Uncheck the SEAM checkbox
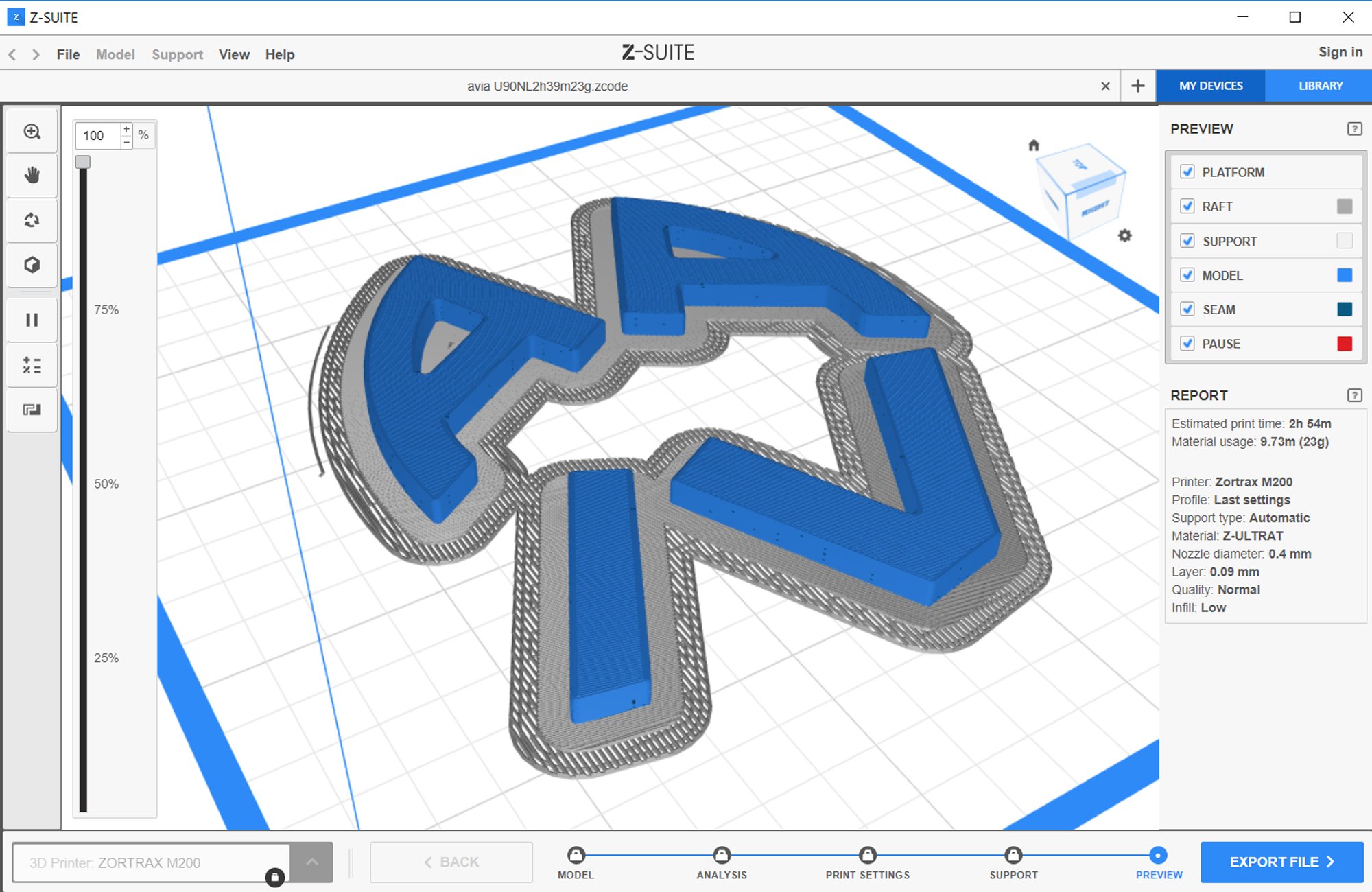 (1187, 309)
